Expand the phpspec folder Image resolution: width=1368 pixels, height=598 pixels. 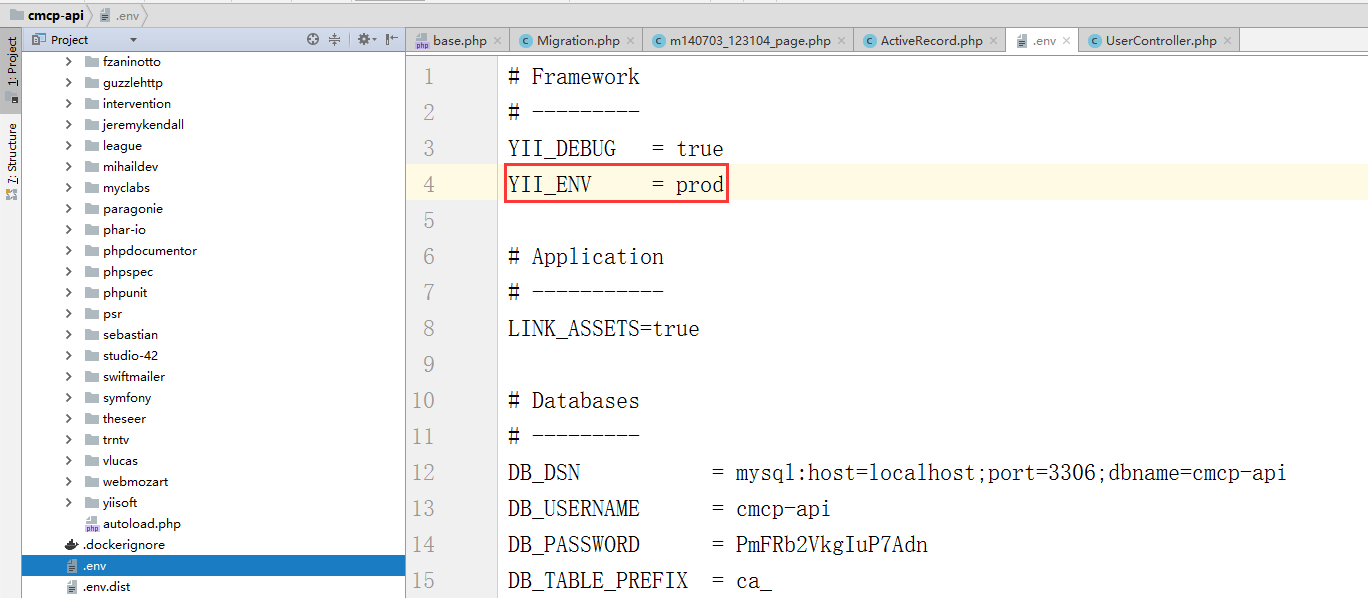(69, 271)
